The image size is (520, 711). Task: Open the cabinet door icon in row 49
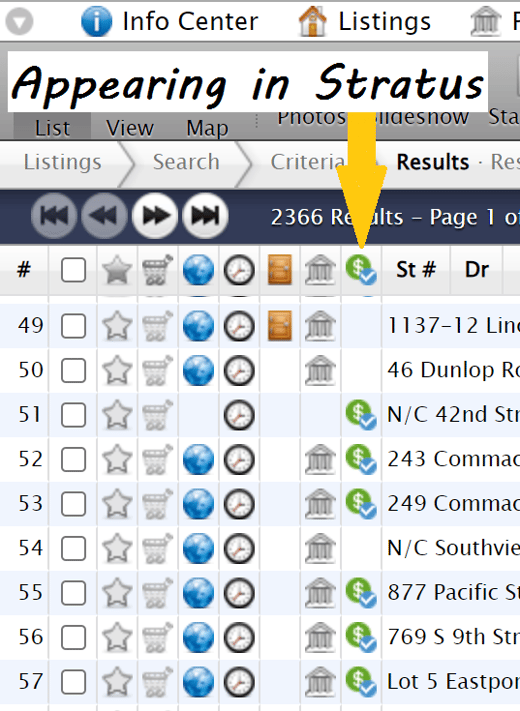tap(280, 326)
